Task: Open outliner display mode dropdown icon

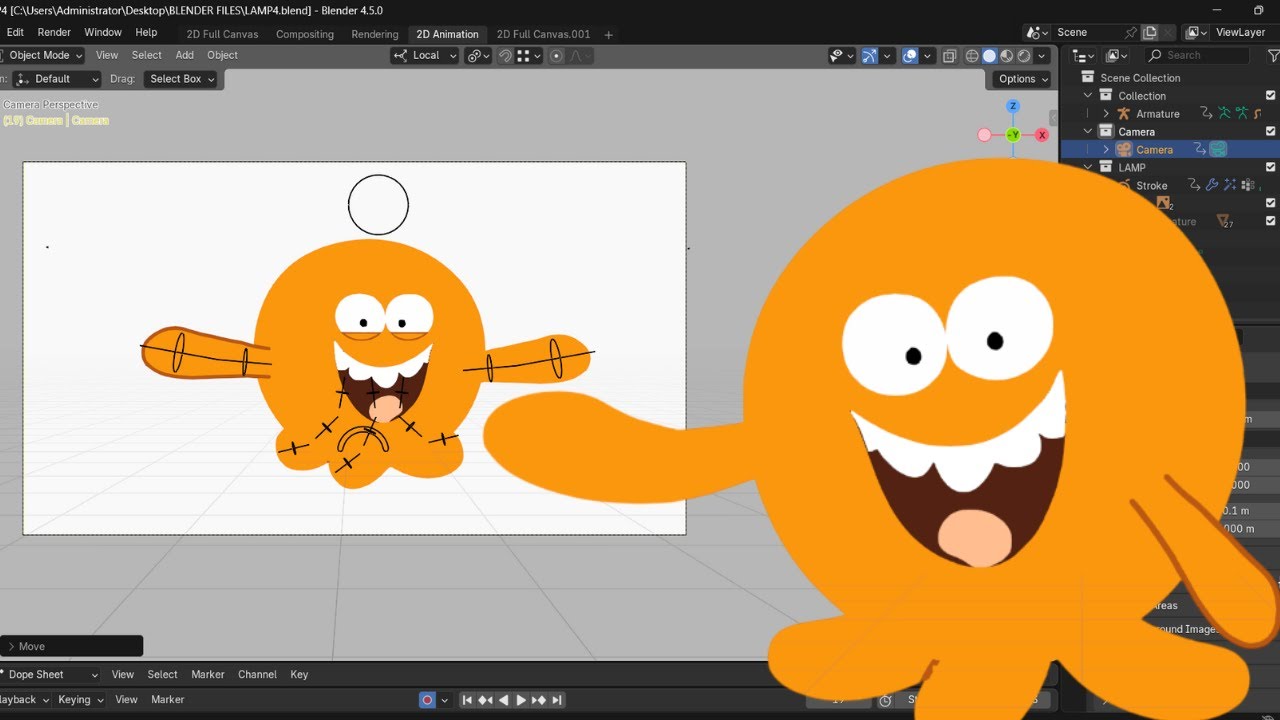Action: [x=1116, y=56]
